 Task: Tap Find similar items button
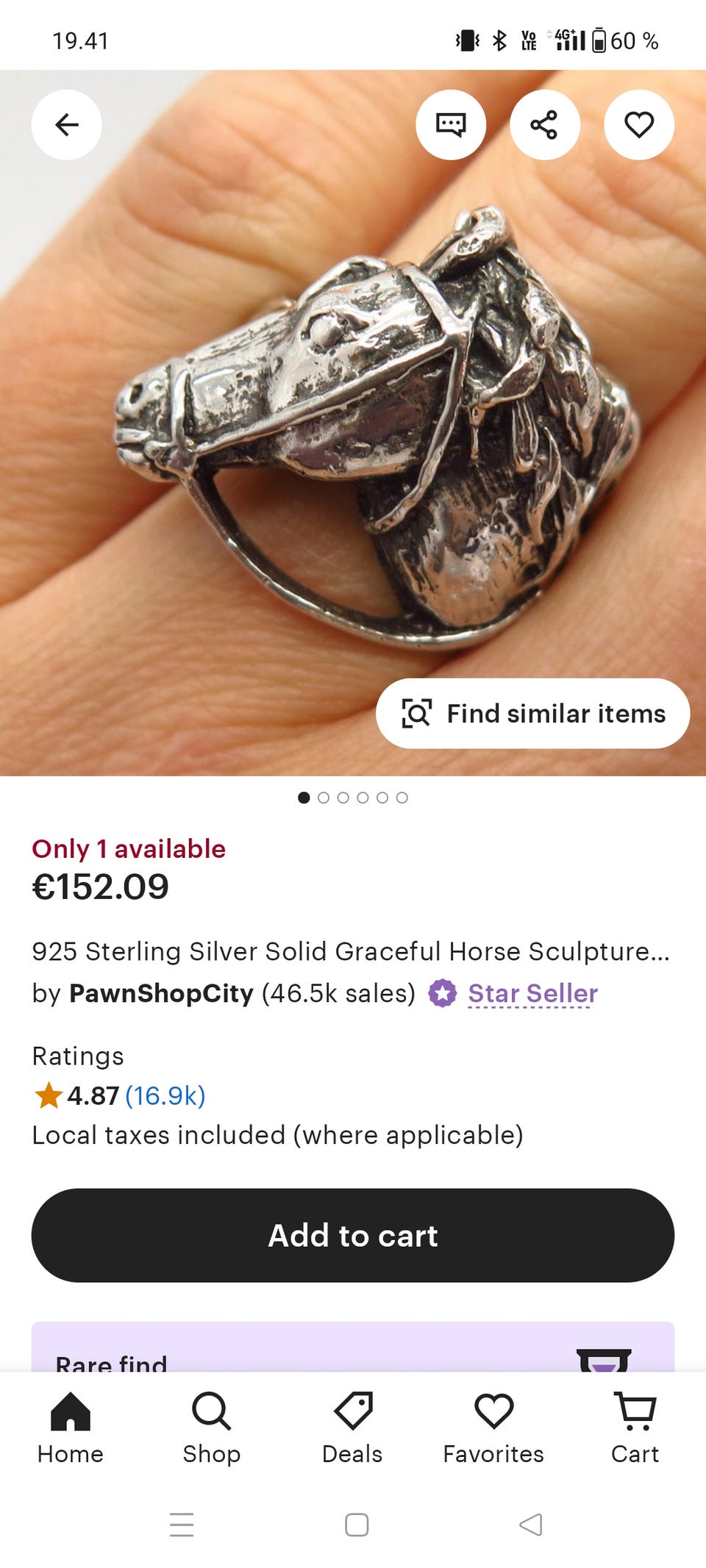pyautogui.click(x=533, y=714)
